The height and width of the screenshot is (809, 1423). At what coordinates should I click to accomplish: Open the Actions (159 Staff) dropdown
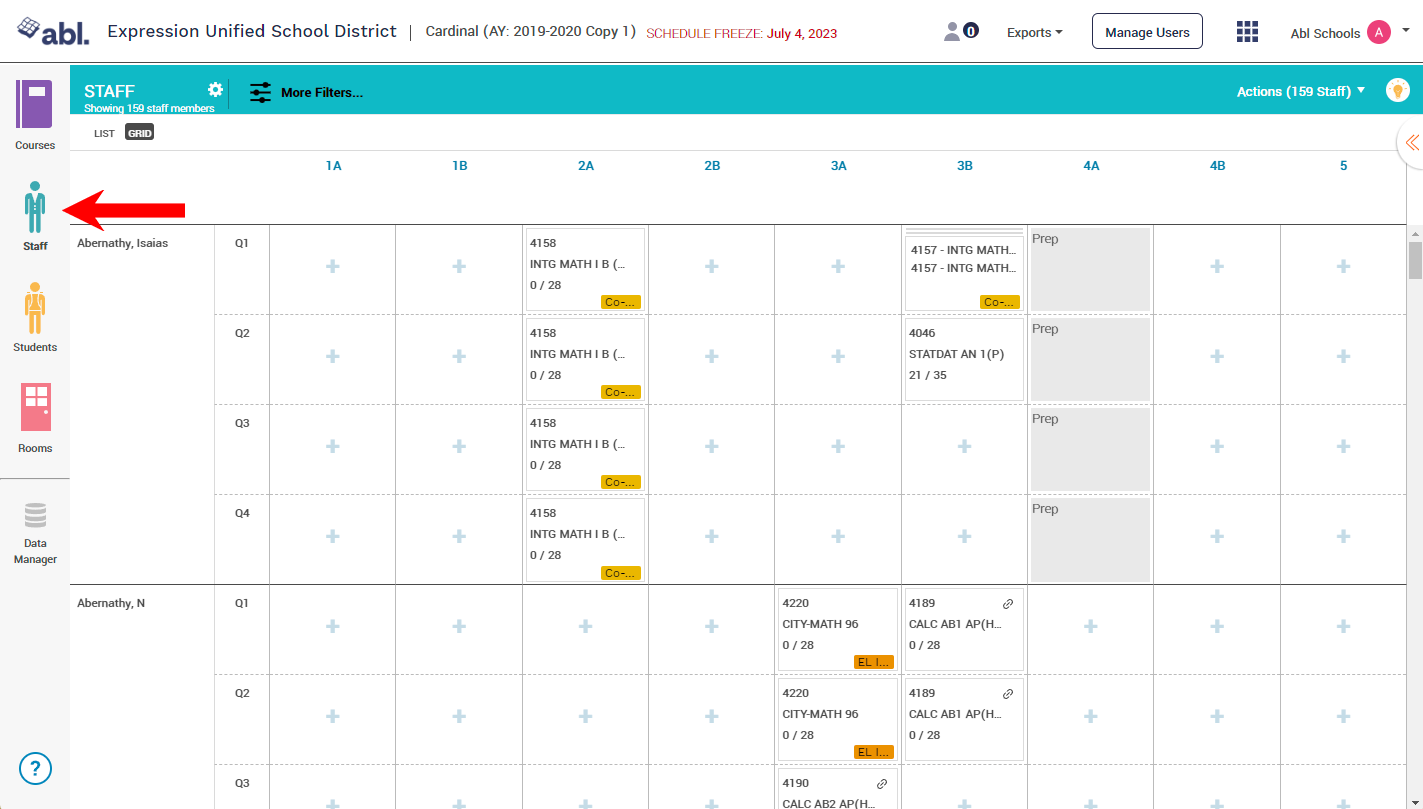click(1300, 91)
